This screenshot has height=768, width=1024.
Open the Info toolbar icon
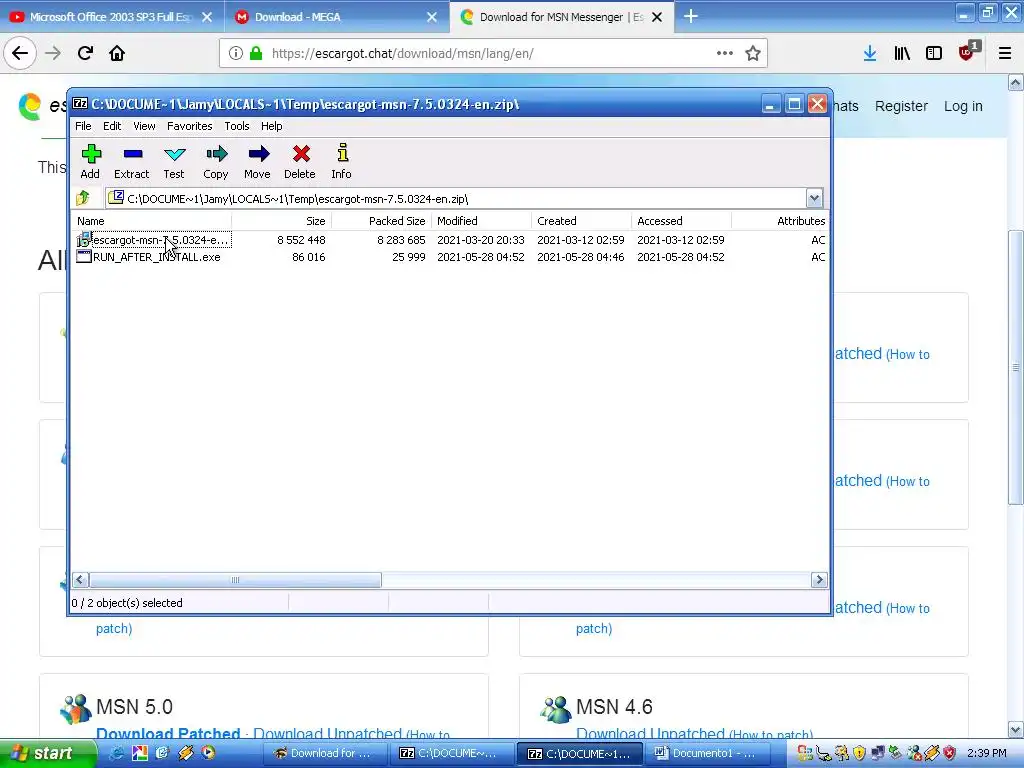pyautogui.click(x=342, y=161)
